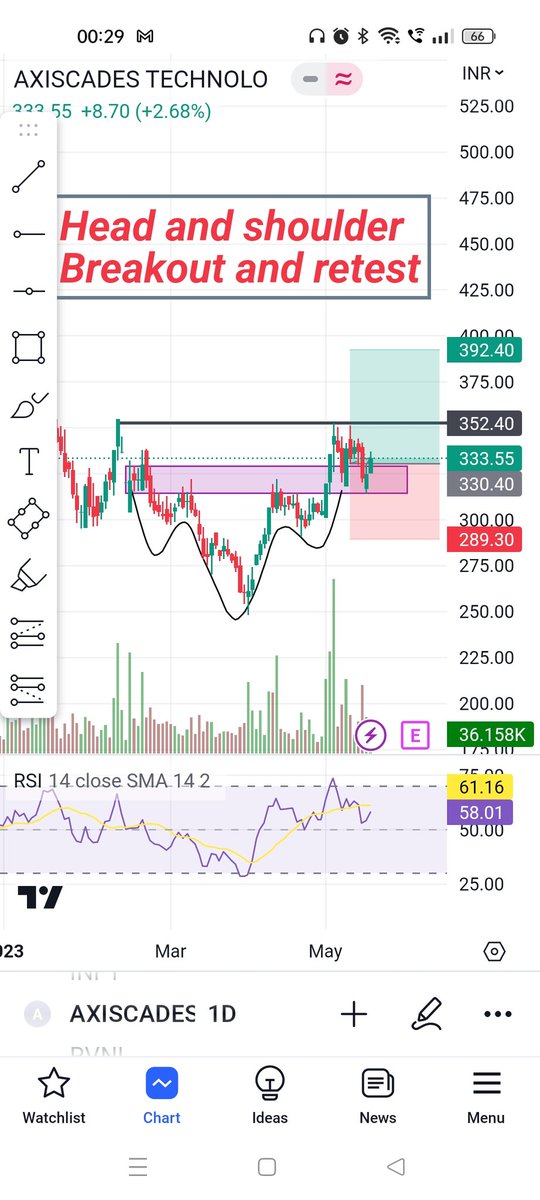Select the Text annotation tool
Image resolution: width=540 pixels, height=1200 pixels.
(x=28, y=462)
